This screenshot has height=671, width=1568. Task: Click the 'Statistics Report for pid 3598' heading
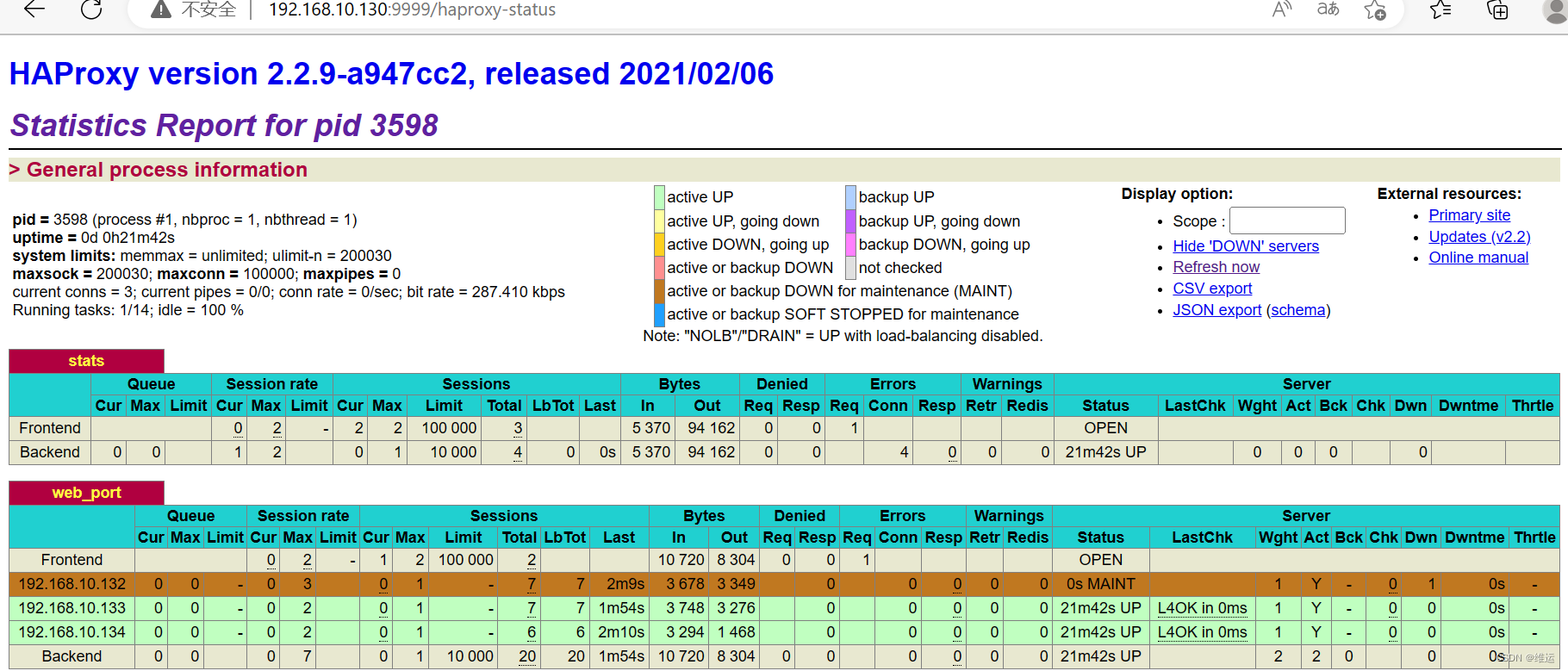[224, 126]
